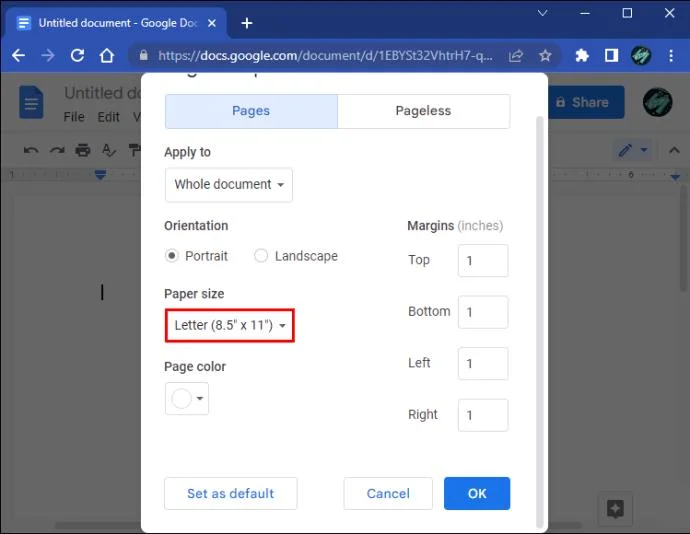The width and height of the screenshot is (690, 534).
Task: Open the Edit menu
Action: pyautogui.click(x=108, y=117)
